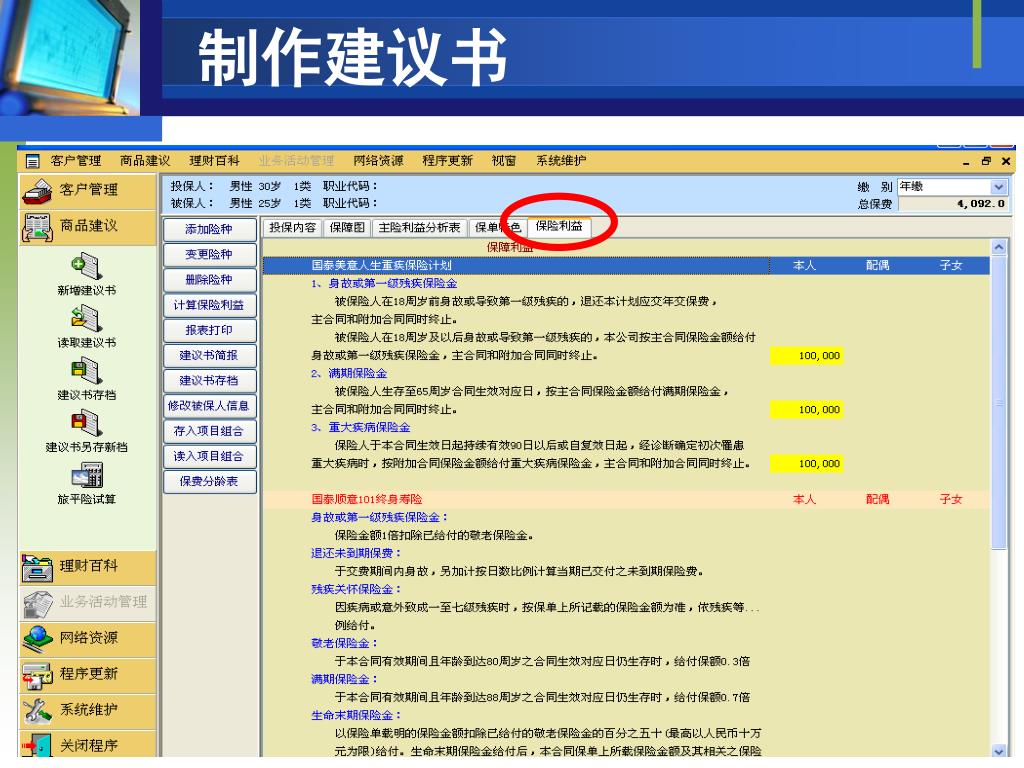Click the 新增建议书 icon
The image size is (1024, 768).
click(86, 265)
